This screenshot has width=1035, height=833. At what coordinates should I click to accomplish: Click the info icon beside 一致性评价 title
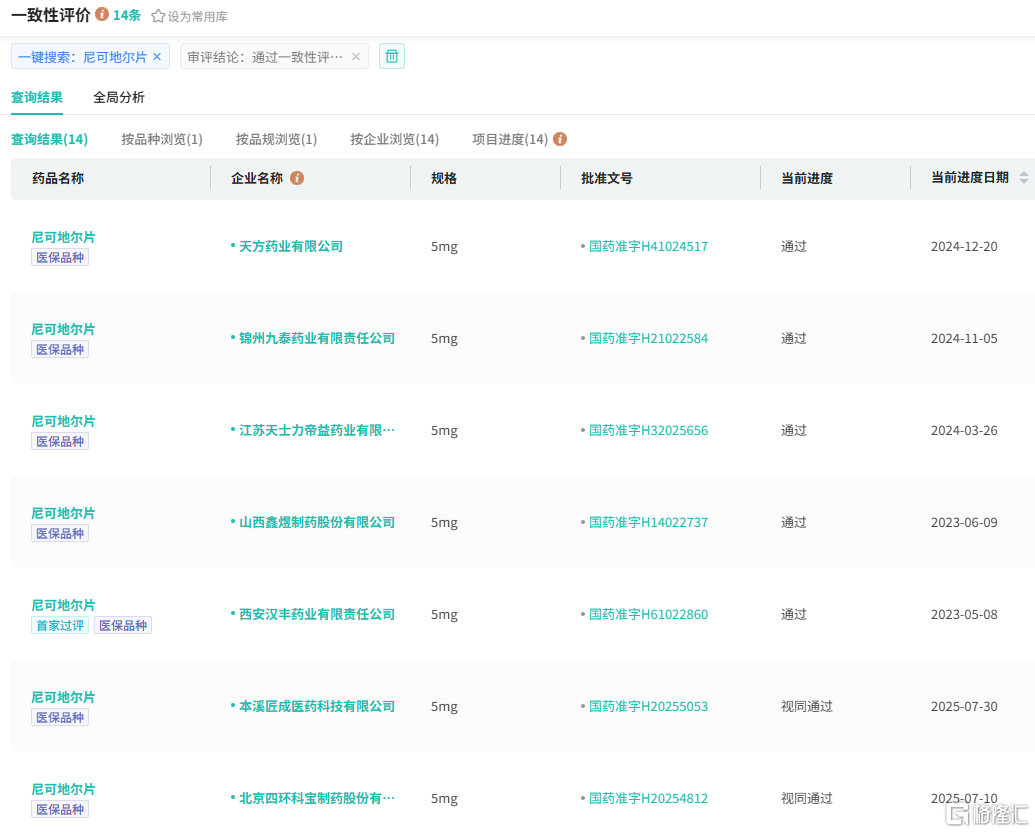pos(102,14)
